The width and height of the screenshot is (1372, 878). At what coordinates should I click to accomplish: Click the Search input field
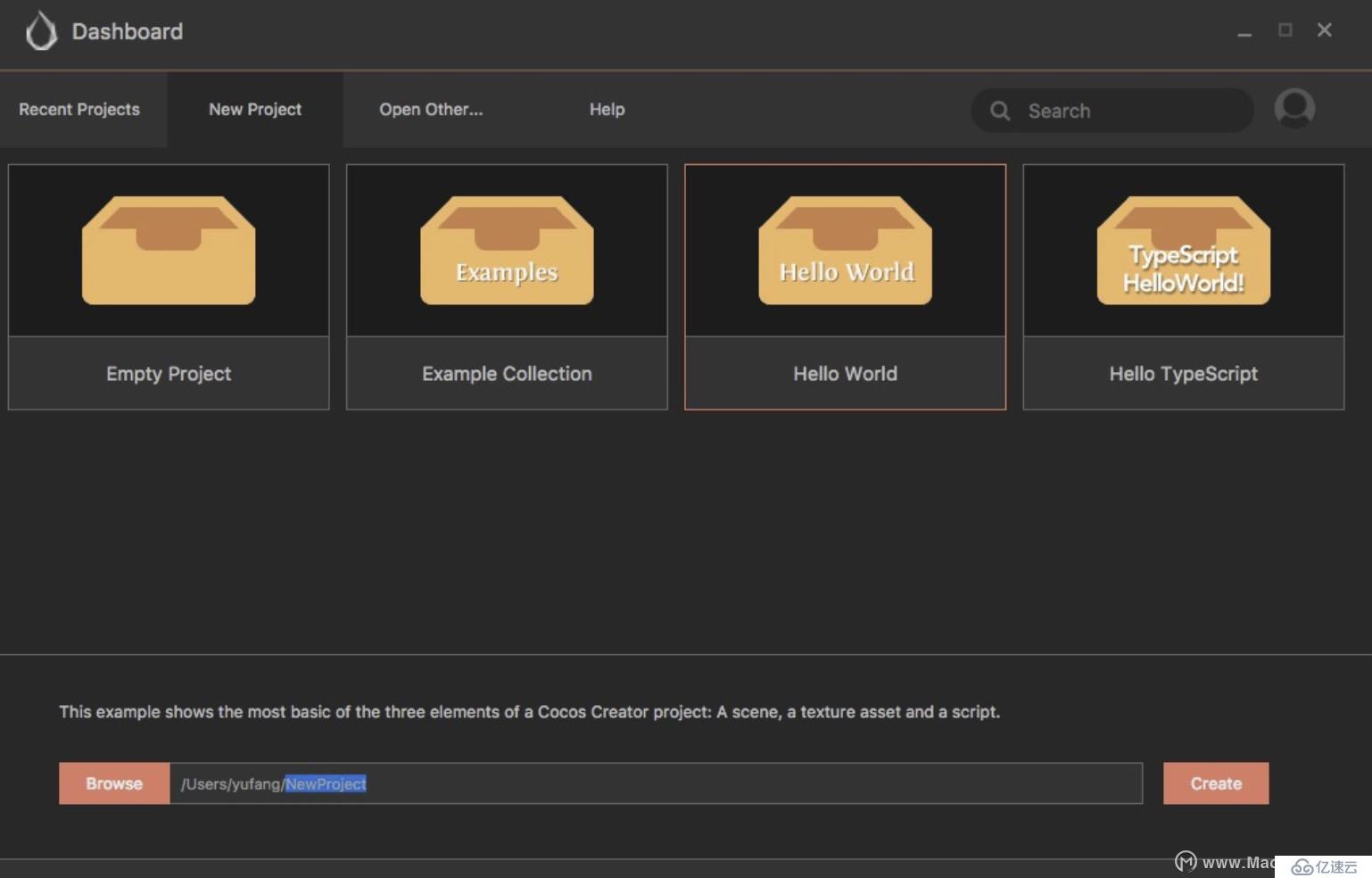(1112, 111)
